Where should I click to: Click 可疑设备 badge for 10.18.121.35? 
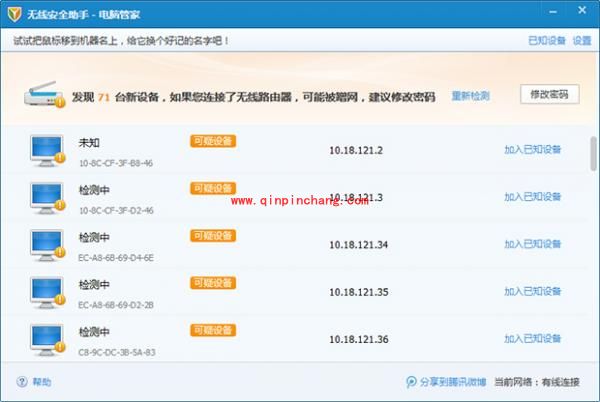pos(213,283)
